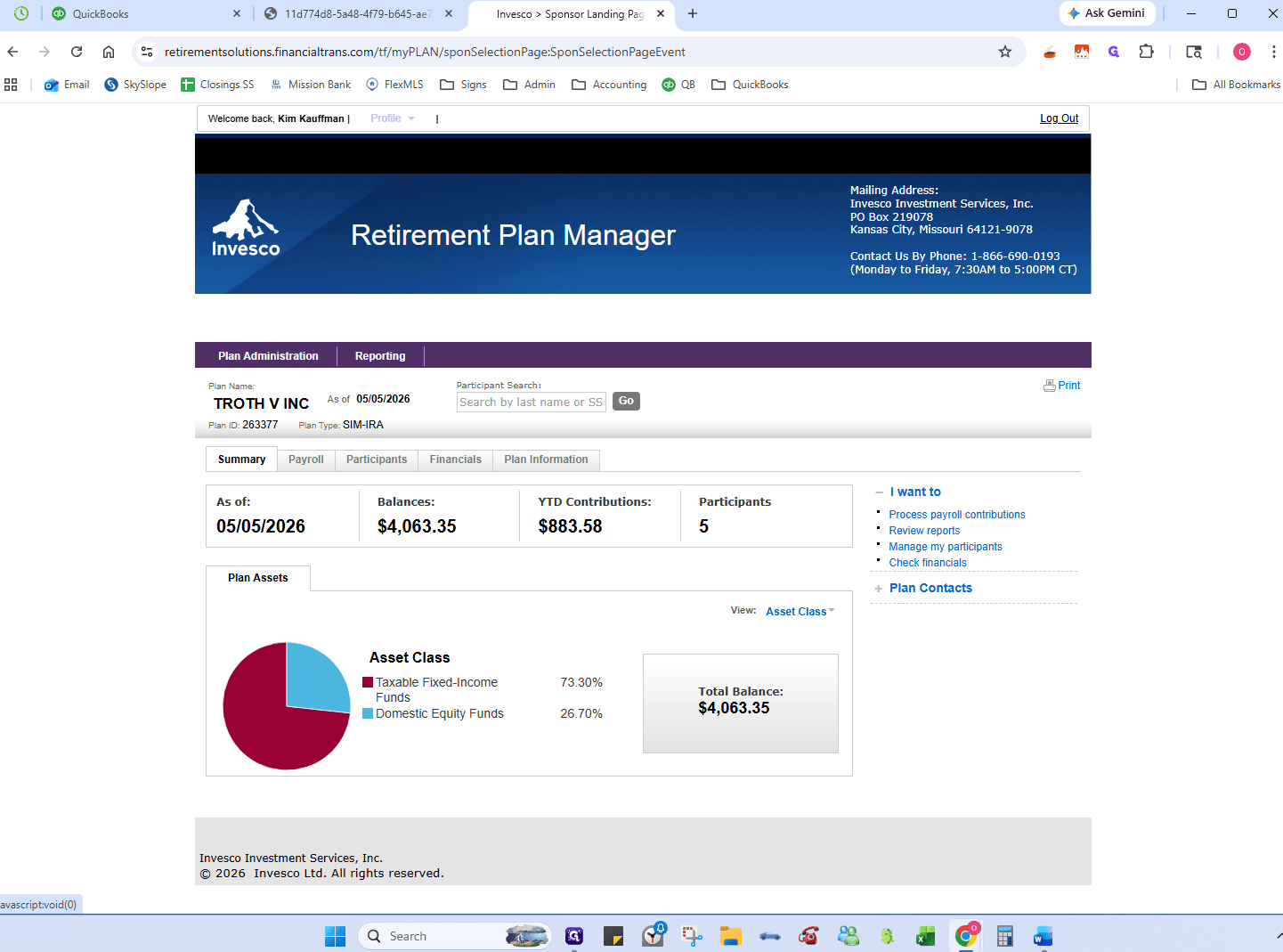Open the Closings SS bookmark
This screenshot has height=952, width=1283.
pyautogui.click(x=217, y=85)
